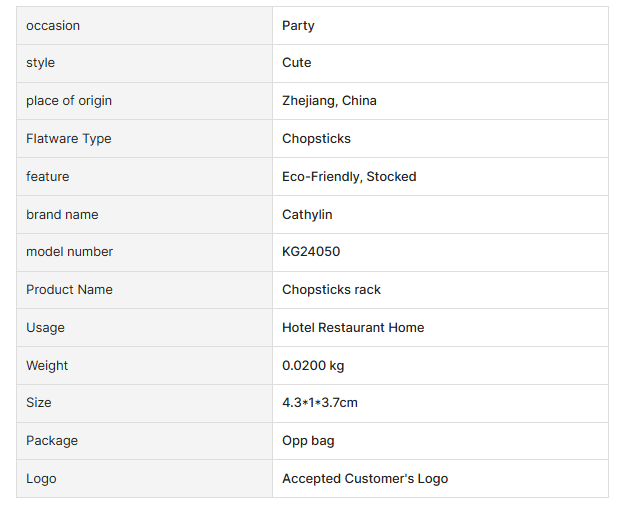This screenshot has width=629, height=506.
Task: Click the 'Logo' attribute label
Action: tap(41, 479)
